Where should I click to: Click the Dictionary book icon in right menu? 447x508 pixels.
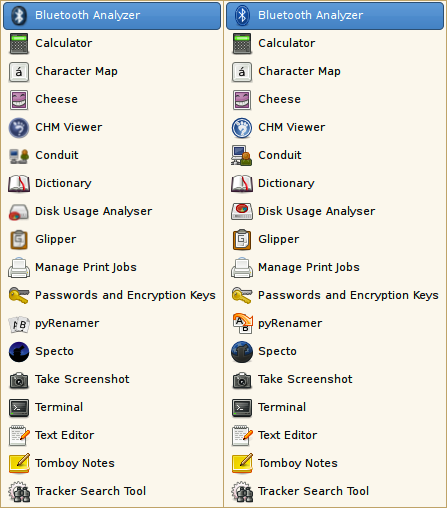(242, 184)
